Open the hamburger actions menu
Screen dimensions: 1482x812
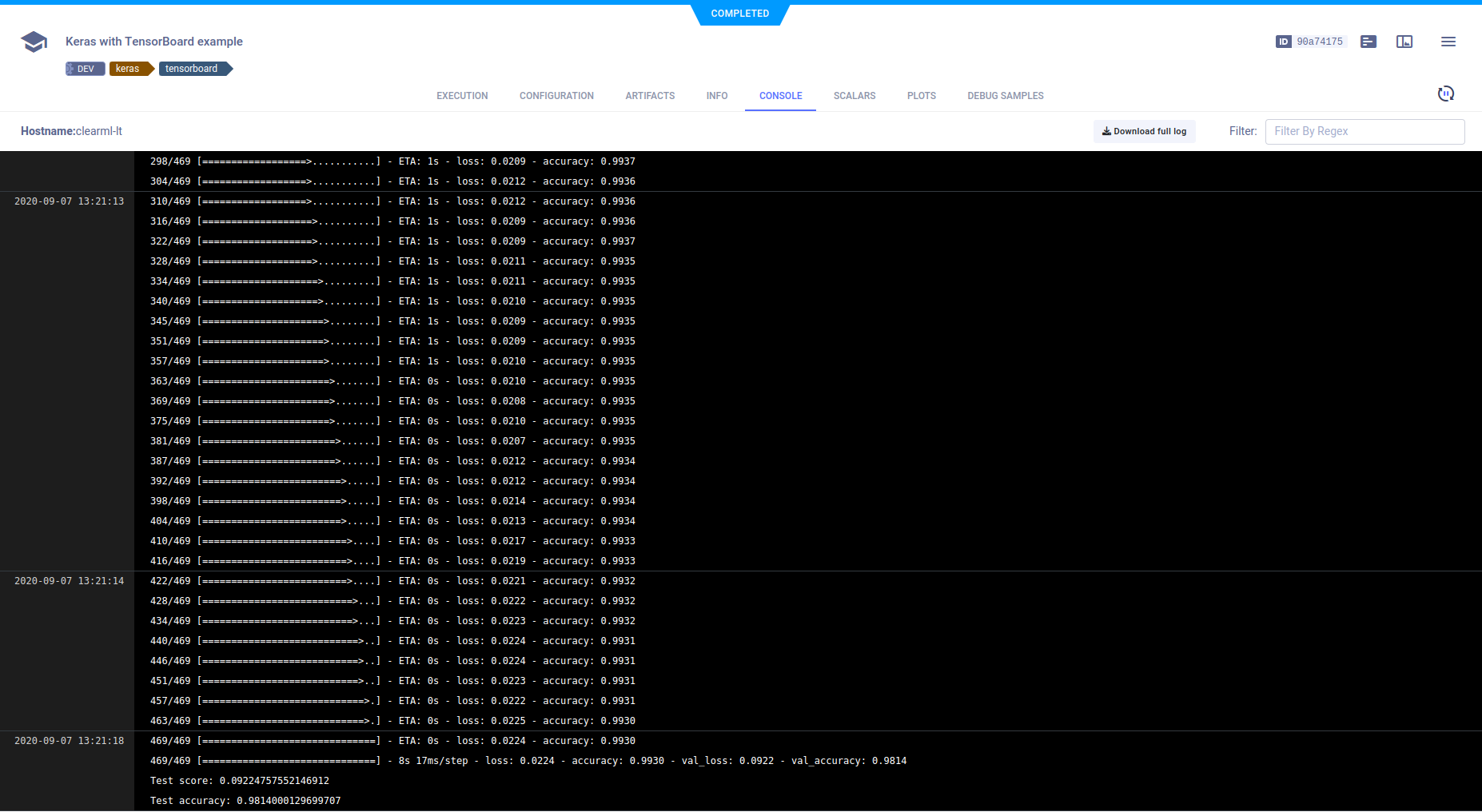click(1448, 42)
